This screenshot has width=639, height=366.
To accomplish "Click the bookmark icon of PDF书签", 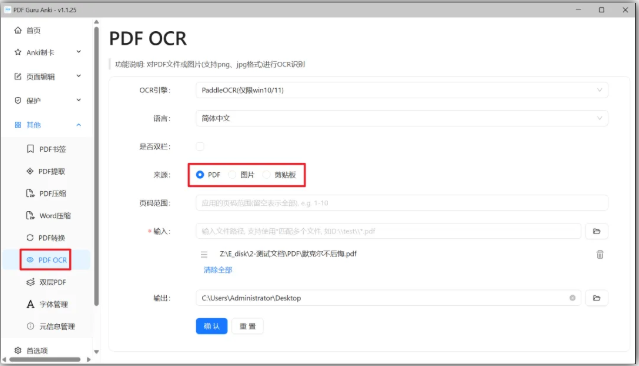I will pos(30,149).
